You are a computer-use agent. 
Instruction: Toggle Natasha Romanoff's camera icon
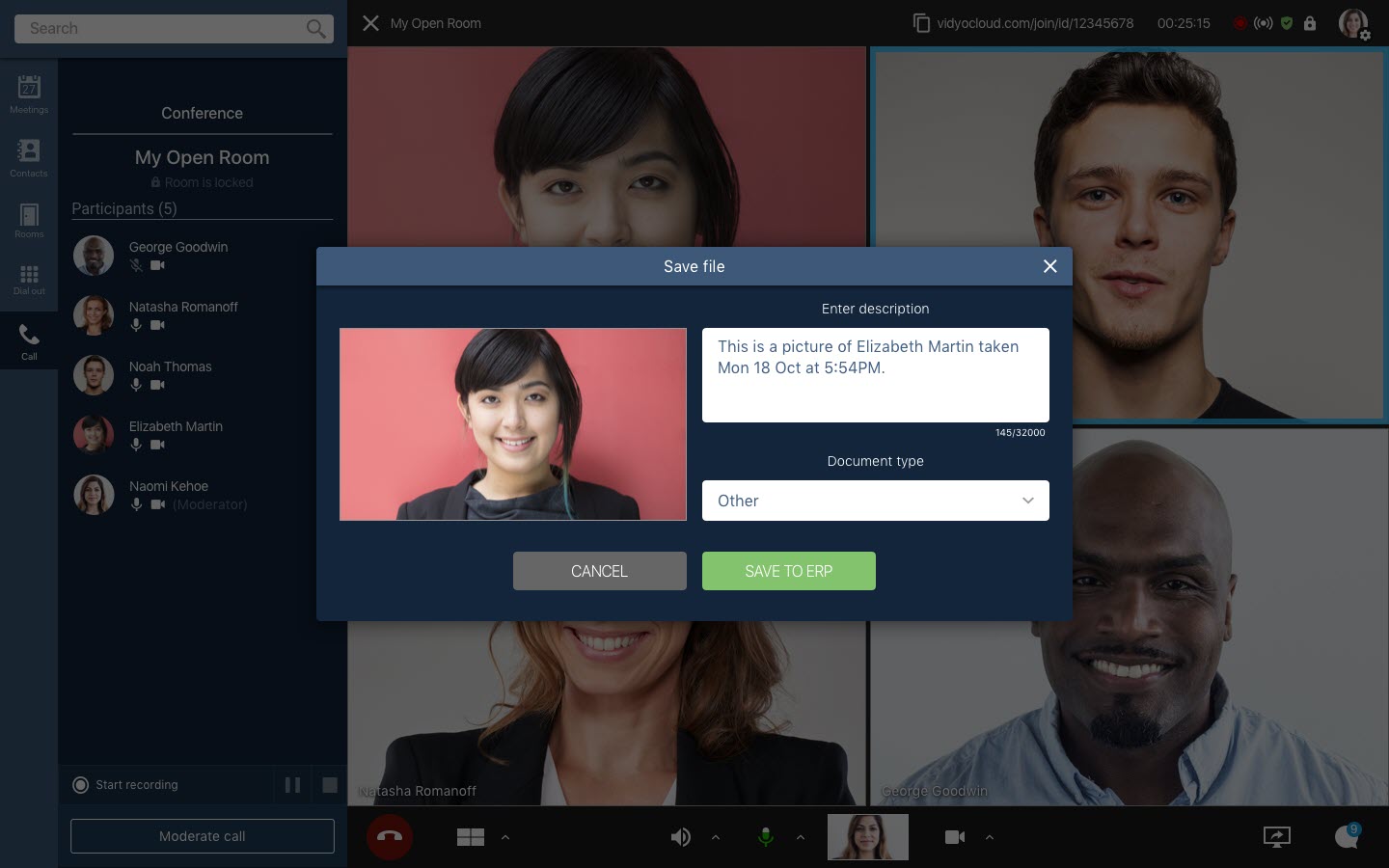[x=157, y=325]
